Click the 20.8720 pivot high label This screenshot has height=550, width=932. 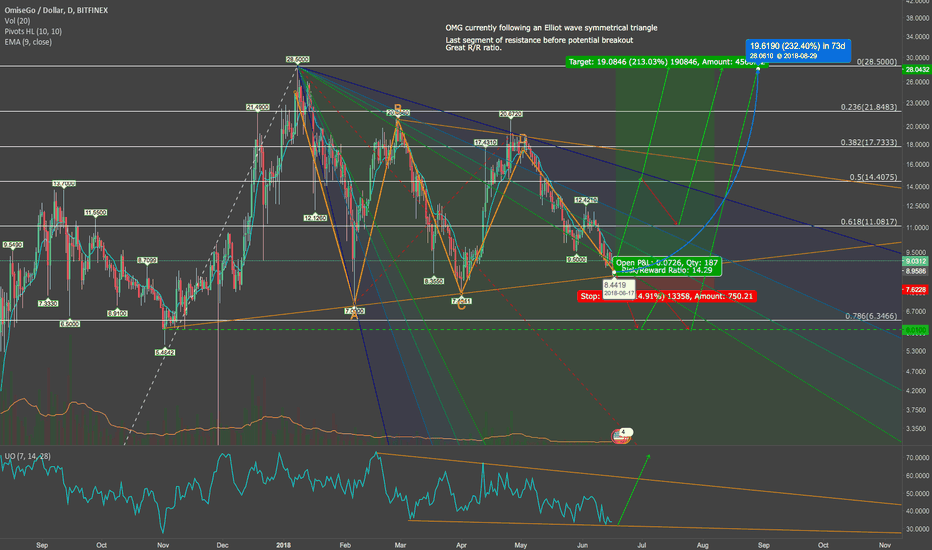(511, 114)
